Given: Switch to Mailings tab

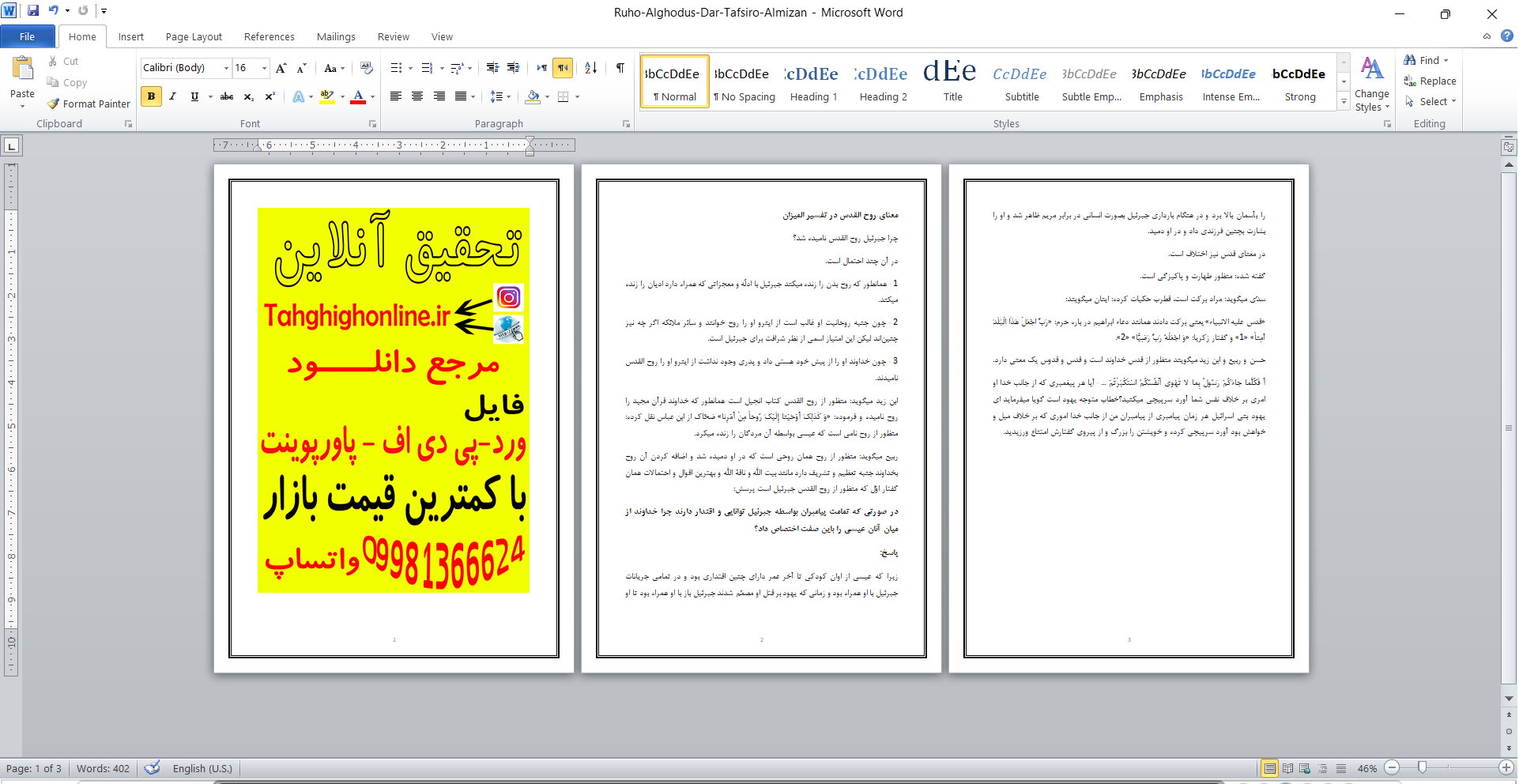Looking at the screenshot, I should tap(336, 36).
